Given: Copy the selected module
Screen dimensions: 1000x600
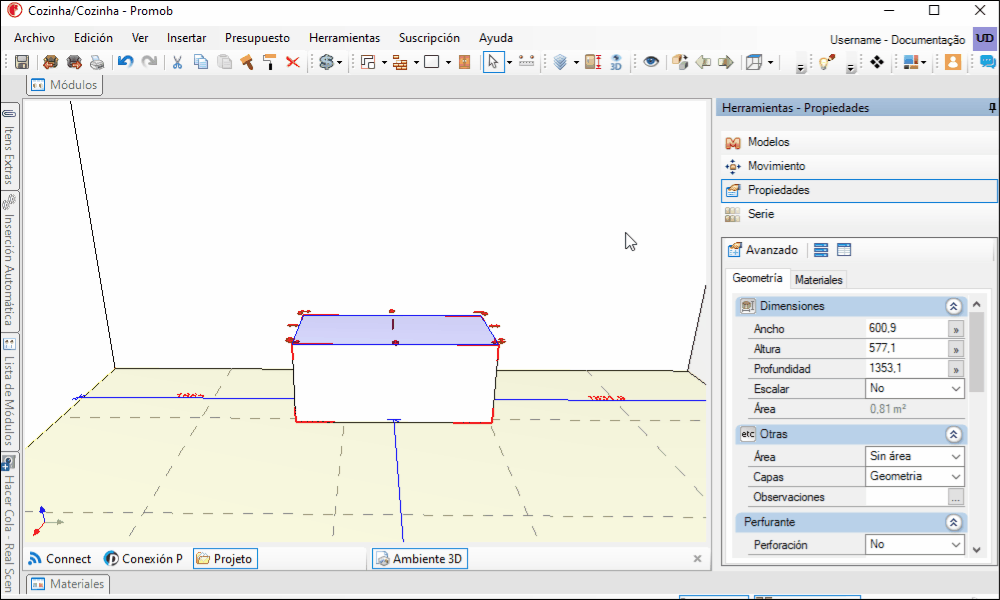Looking at the screenshot, I should click(201, 62).
